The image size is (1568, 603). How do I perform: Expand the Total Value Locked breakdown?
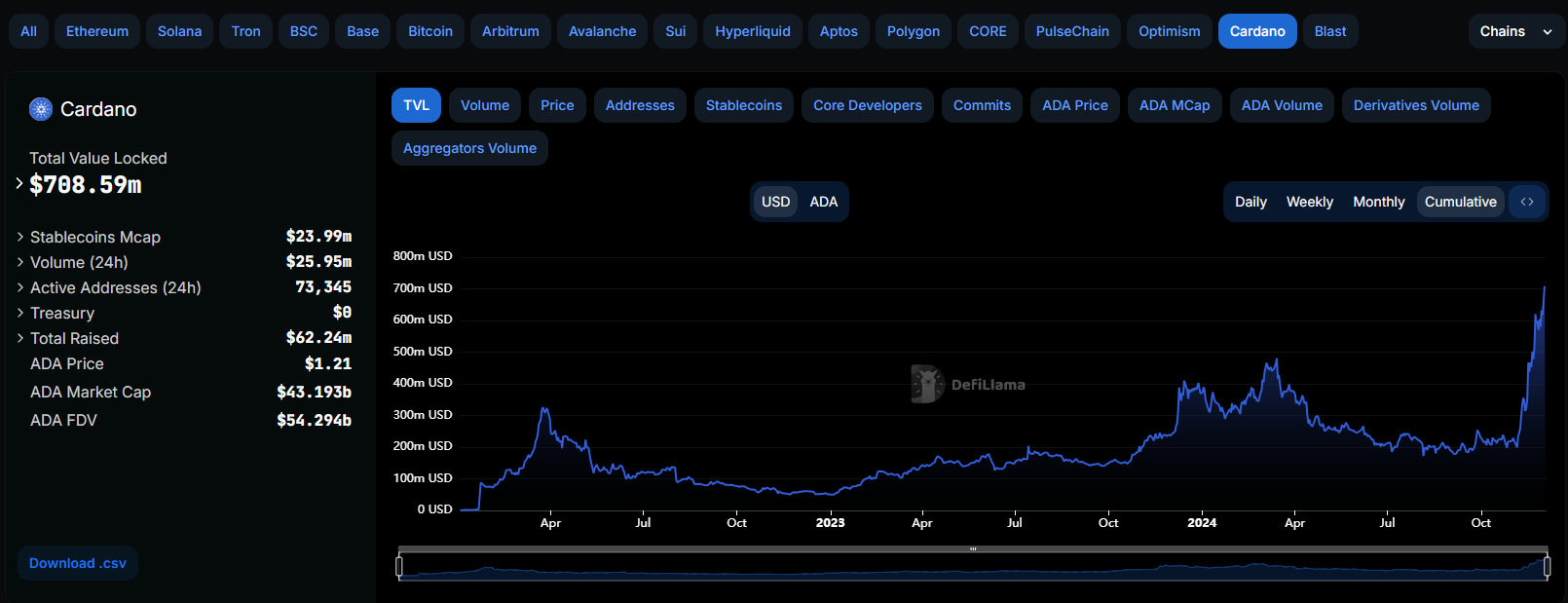[x=19, y=182]
